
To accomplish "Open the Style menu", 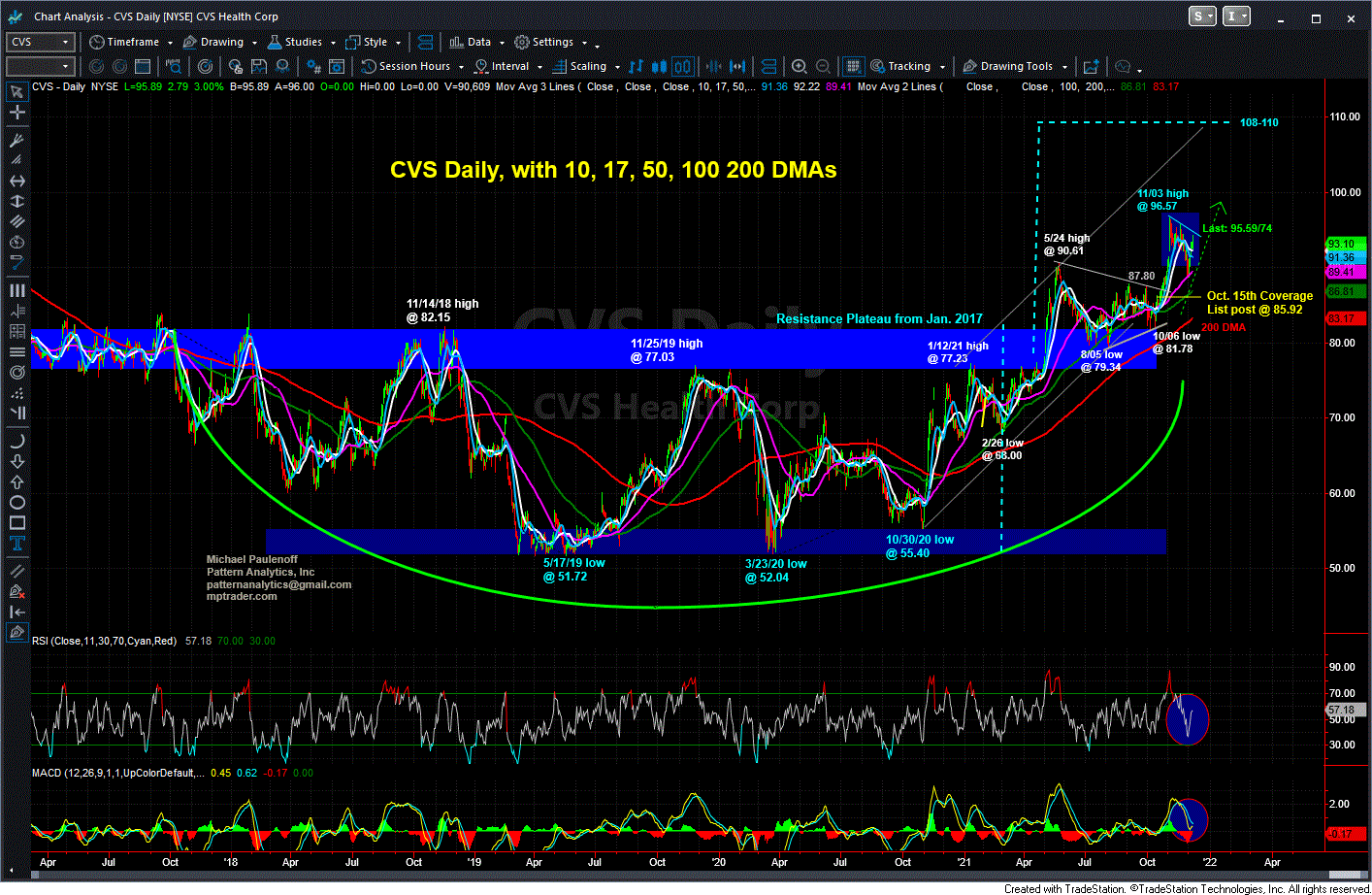I will pyautogui.click(x=366, y=42).
